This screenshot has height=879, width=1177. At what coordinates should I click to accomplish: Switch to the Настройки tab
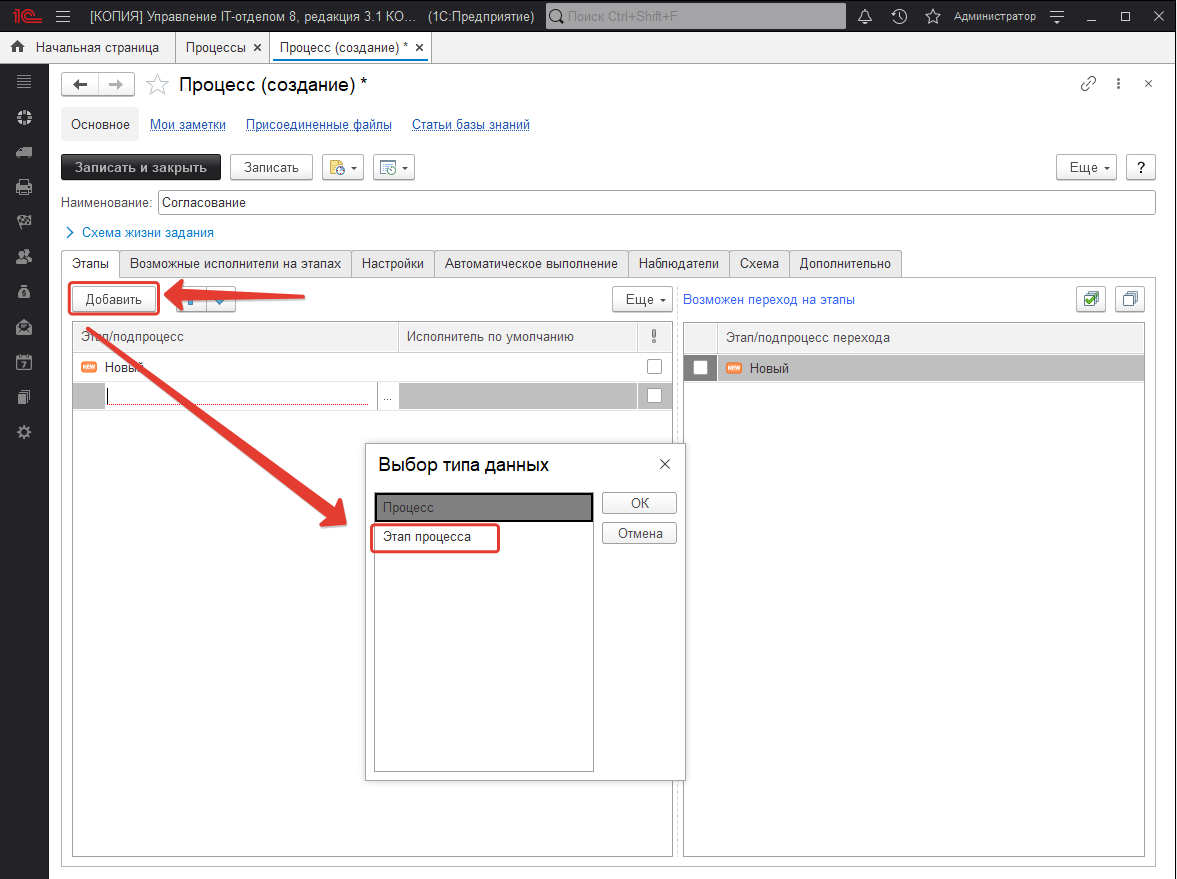[x=393, y=263]
